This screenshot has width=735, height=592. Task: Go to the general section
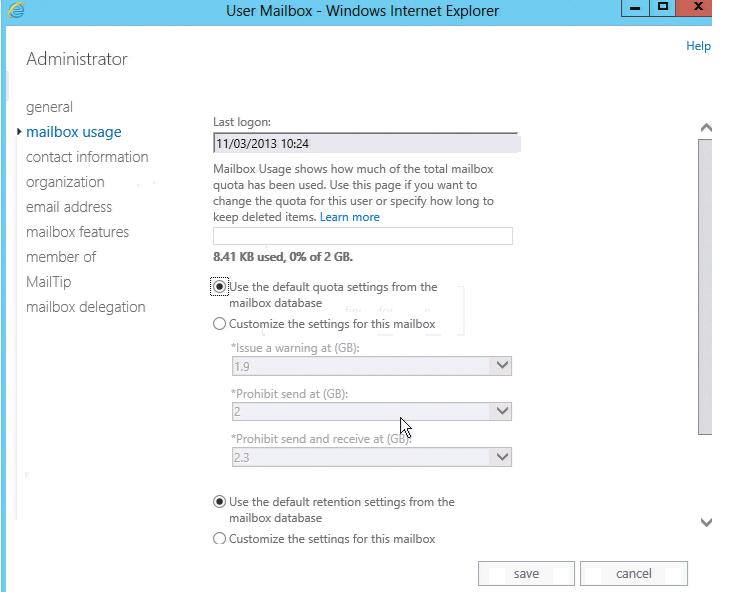49,107
